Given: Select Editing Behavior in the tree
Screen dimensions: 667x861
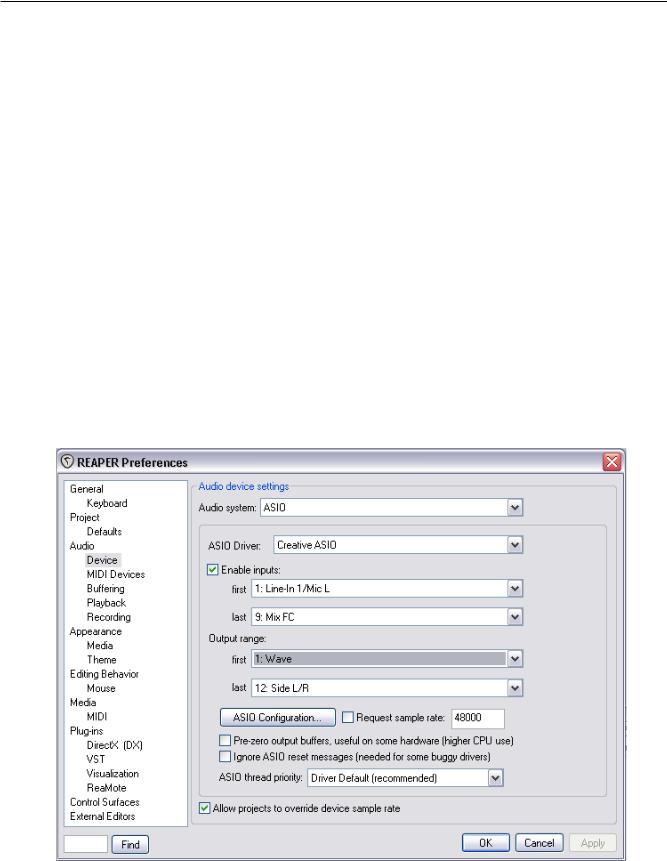Looking at the screenshot, I should (104, 674).
